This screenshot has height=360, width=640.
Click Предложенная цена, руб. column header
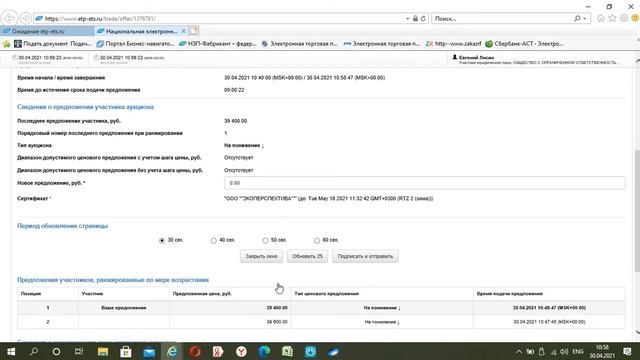click(x=202, y=293)
